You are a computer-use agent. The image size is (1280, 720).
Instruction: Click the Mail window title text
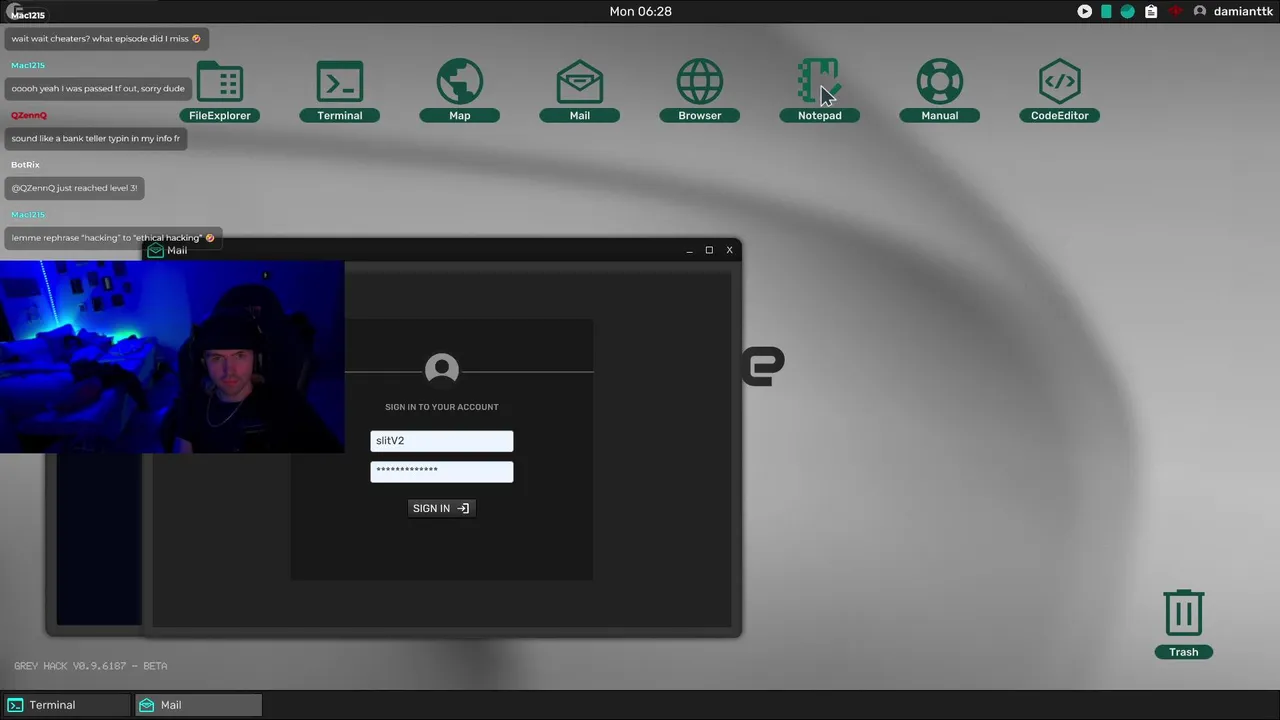click(x=177, y=250)
